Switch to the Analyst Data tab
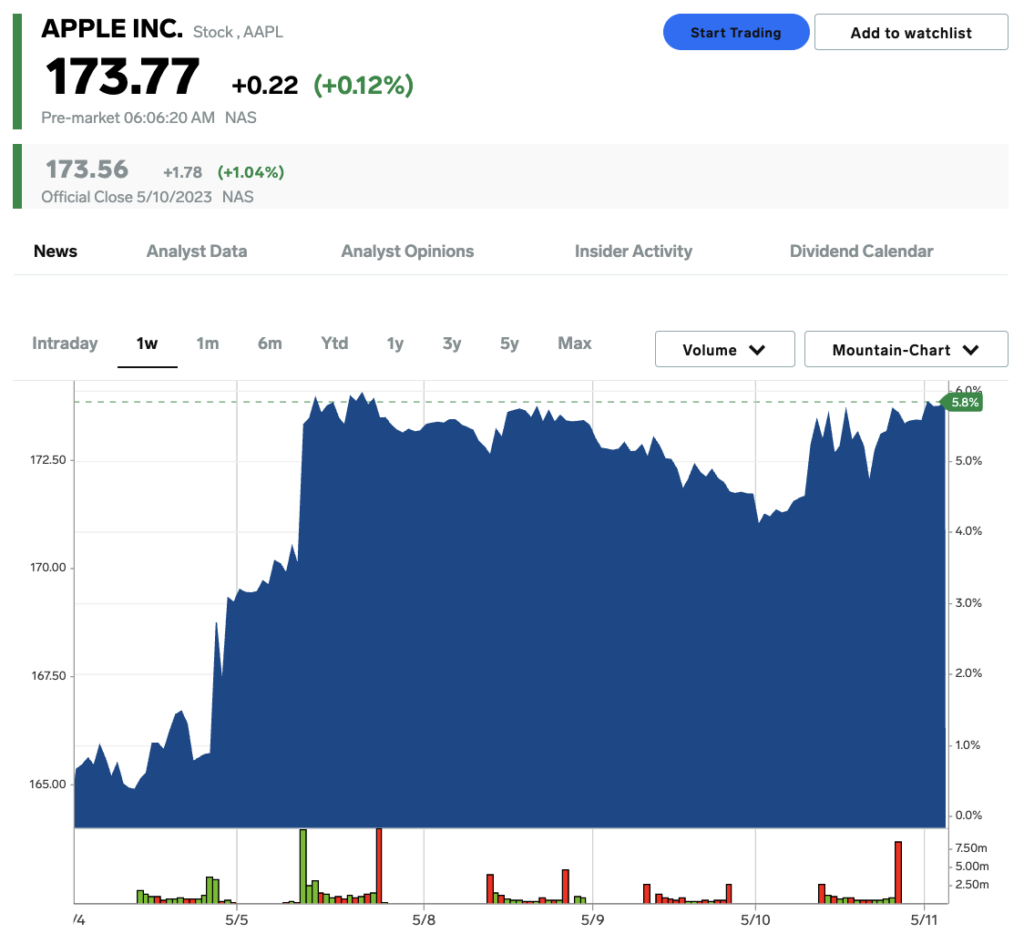Viewport: 1024px width, 944px height. [197, 251]
